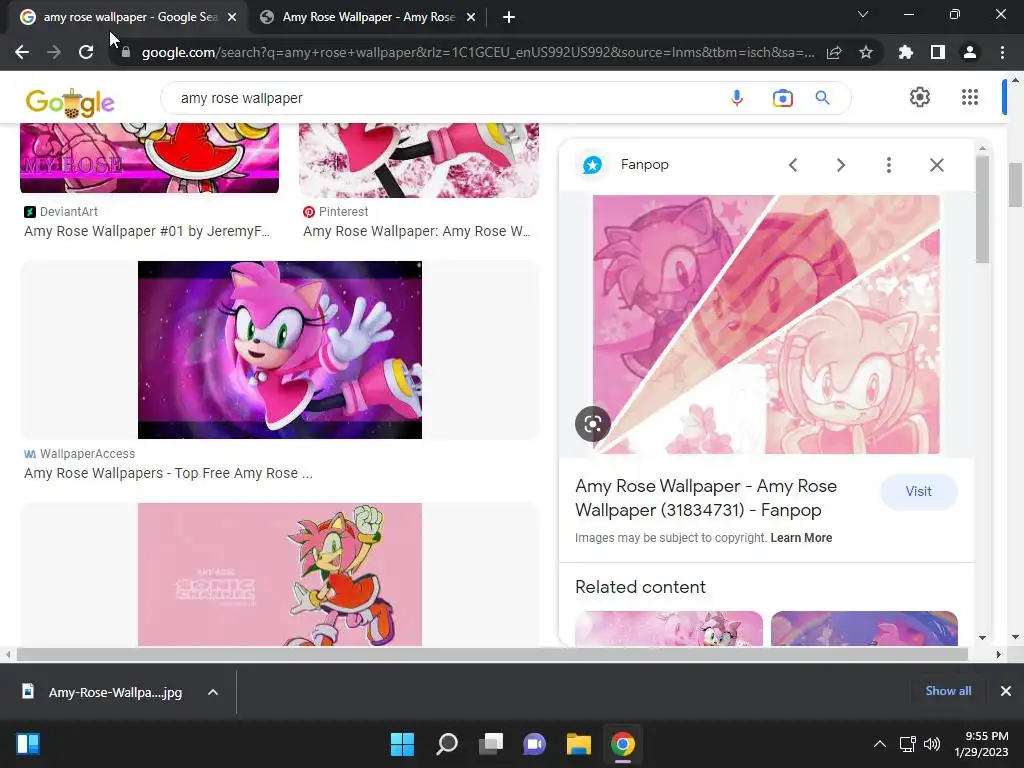This screenshot has width=1024, height=768.
Task: Search by voice microphone icon
Action: tap(737, 98)
